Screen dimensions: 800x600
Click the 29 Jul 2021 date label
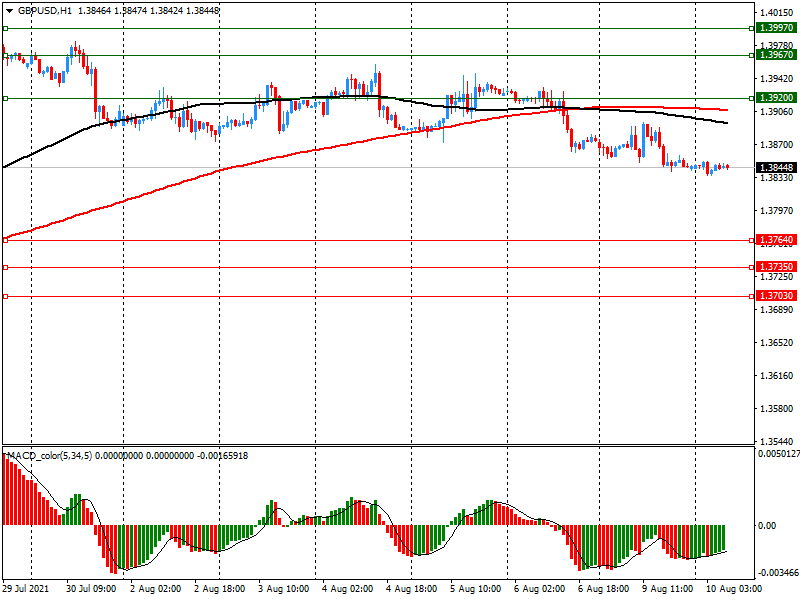26,589
